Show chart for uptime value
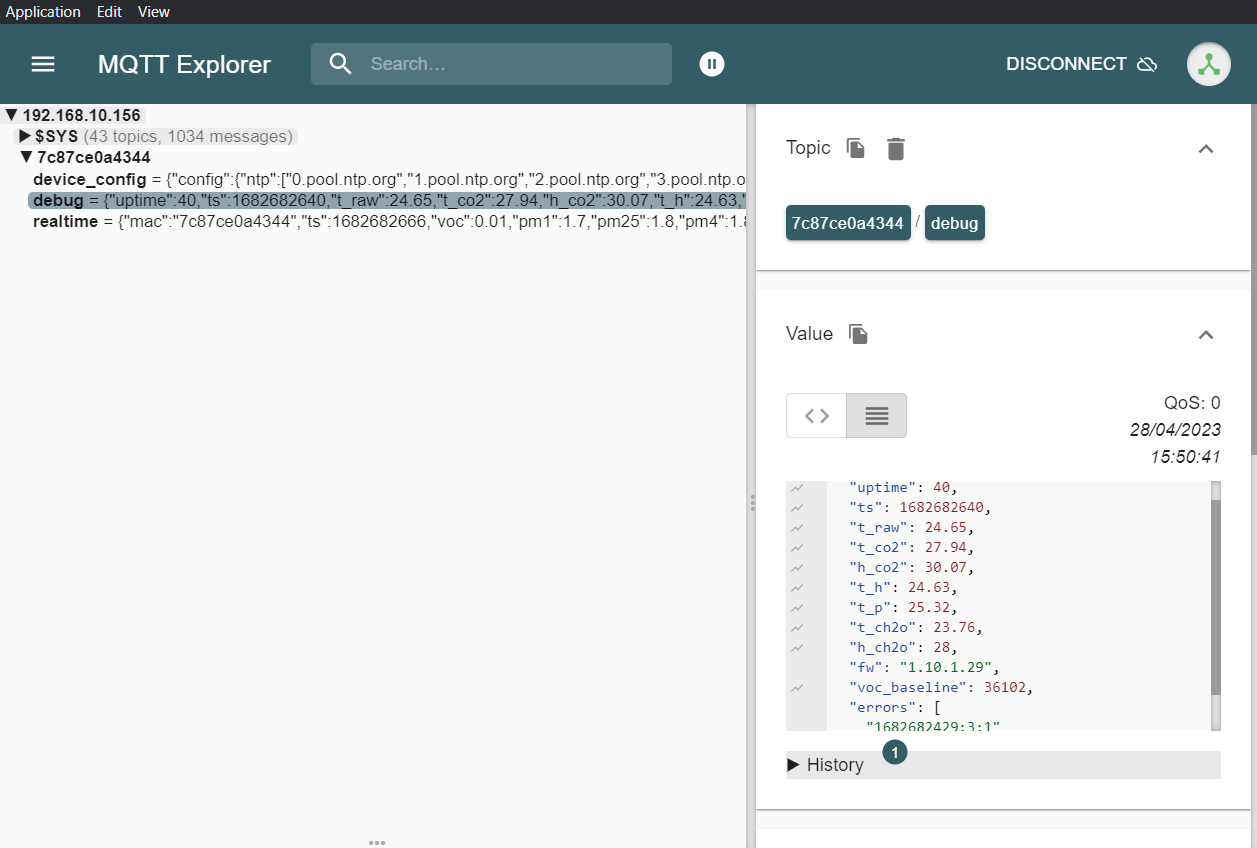1257x848 pixels. 797,488
